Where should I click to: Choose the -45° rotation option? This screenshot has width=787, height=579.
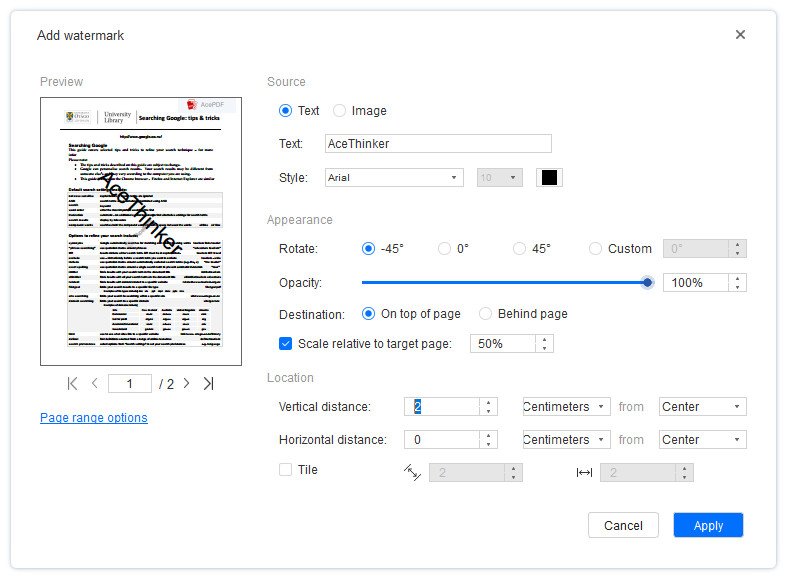(x=368, y=248)
